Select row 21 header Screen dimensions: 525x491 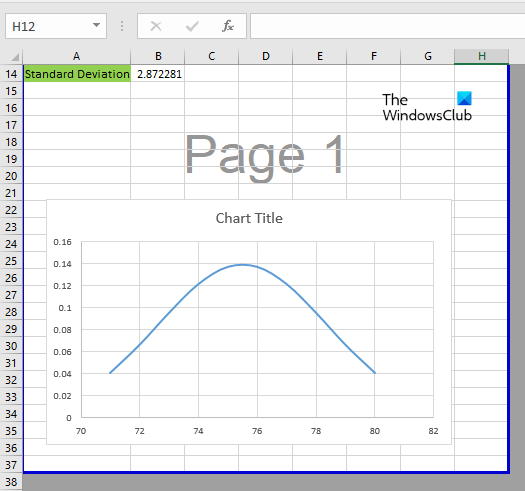[11, 193]
